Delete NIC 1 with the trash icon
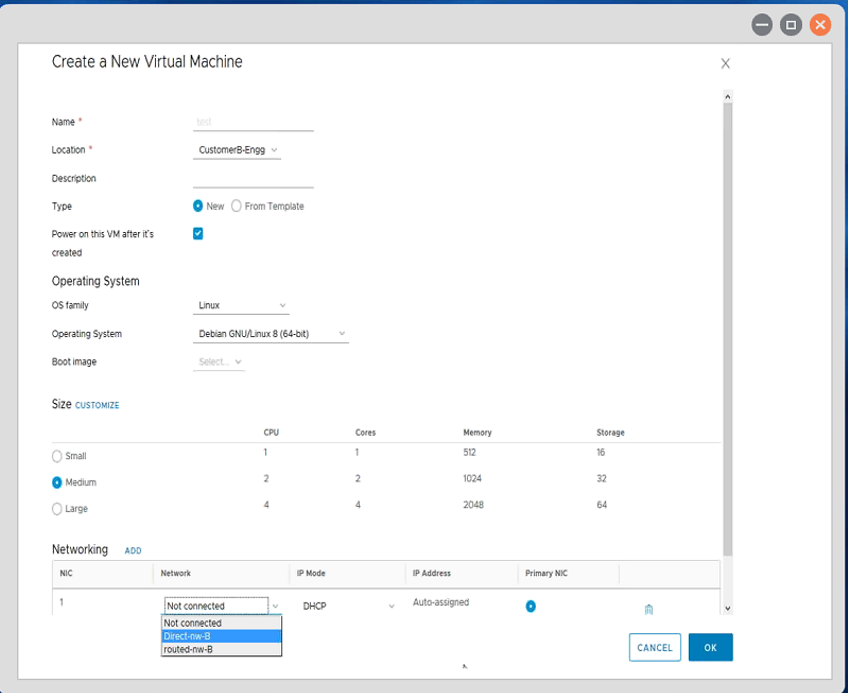The image size is (848, 693). click(x=648, y=610)
